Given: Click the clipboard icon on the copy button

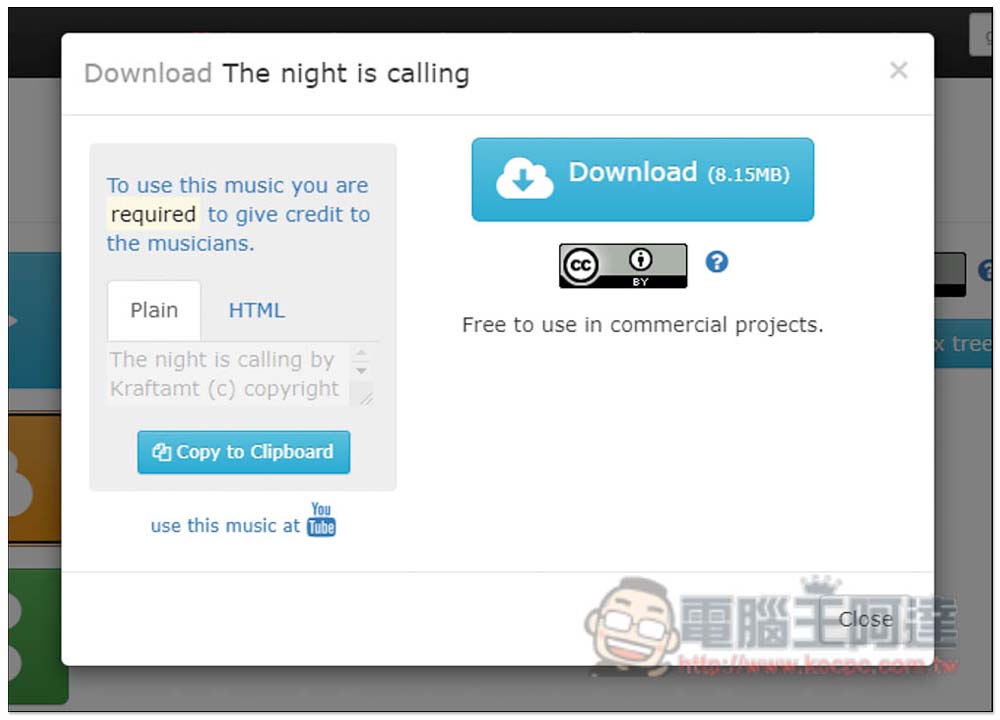Looking at the screenshot, I should (x=161, y=452).
